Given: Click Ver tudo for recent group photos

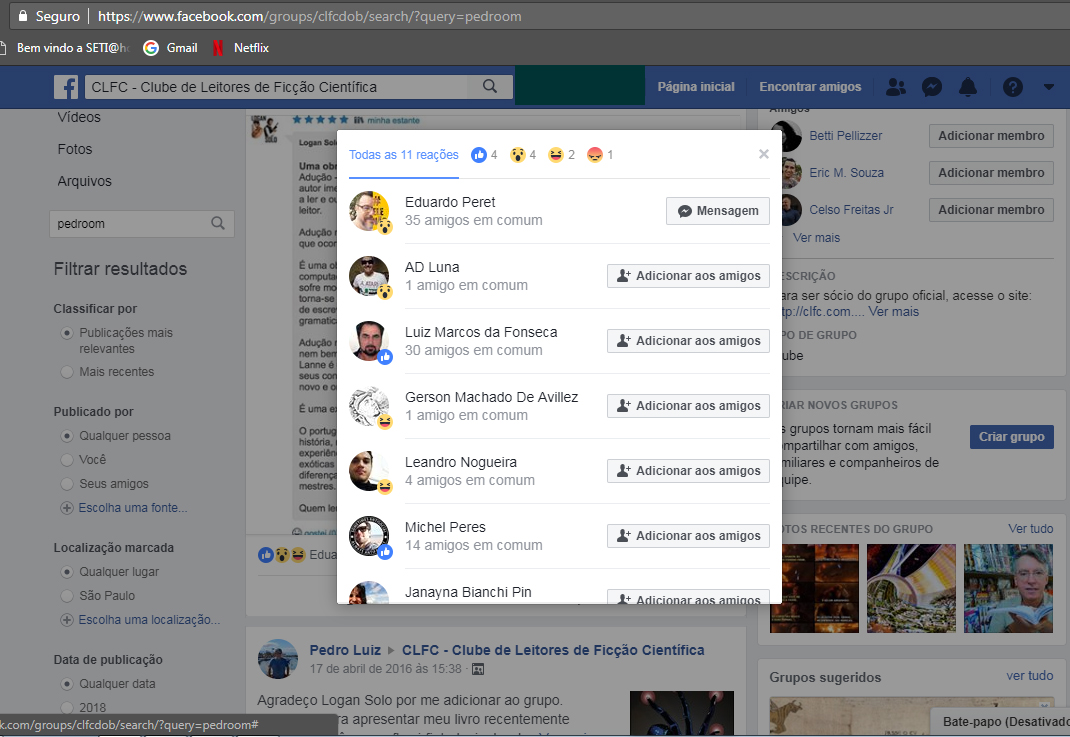Looking at the screenshot, I should click(1030, 529).
